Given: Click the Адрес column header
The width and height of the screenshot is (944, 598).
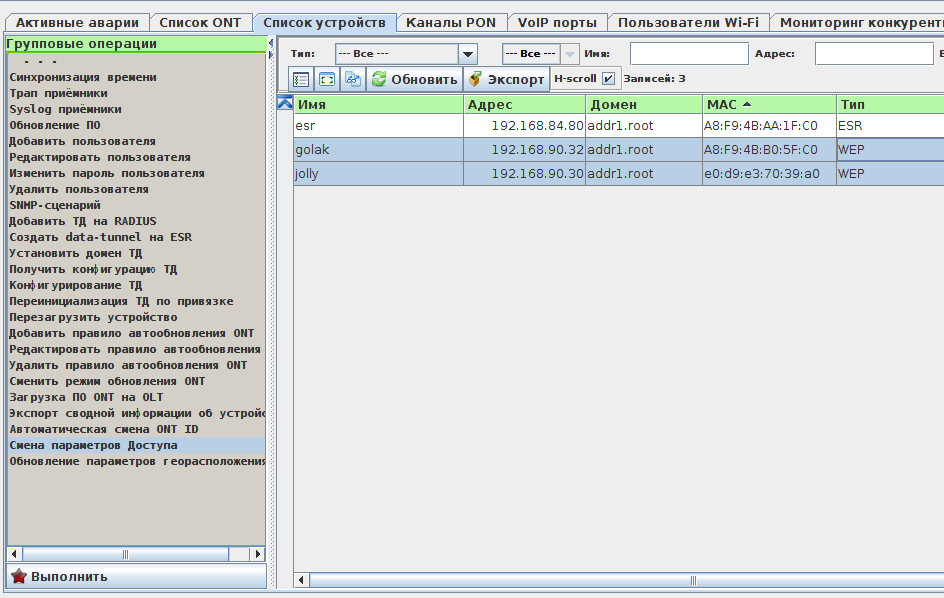Looking at the screenshot, I should [524, 104].
